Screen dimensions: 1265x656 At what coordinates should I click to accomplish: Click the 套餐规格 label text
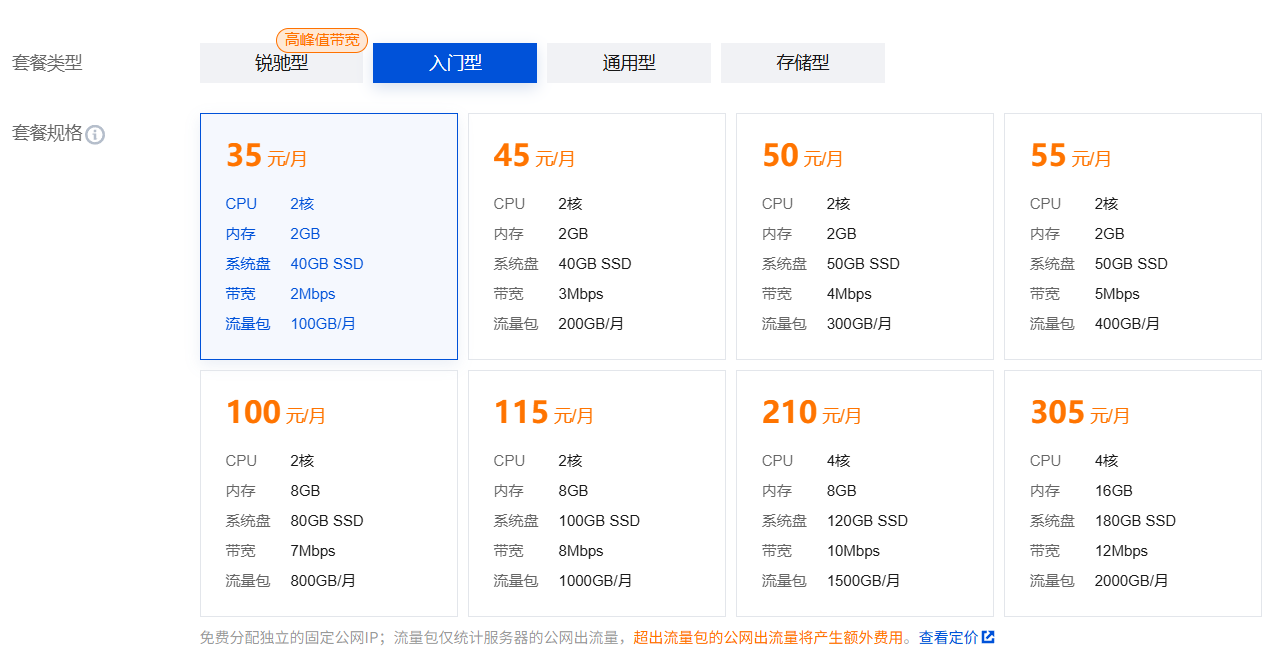[x=47, y=133]
